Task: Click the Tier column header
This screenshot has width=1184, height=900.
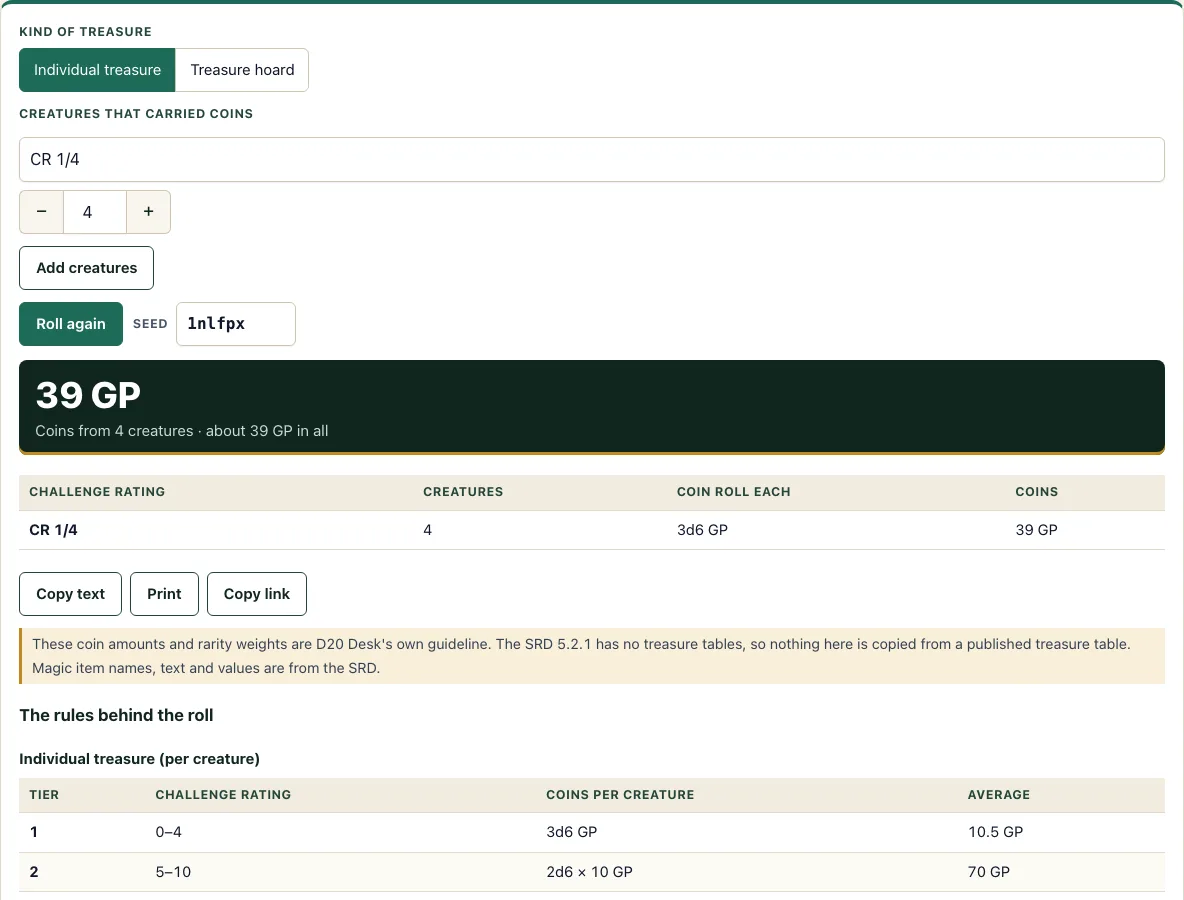Action: (x=45, y=795)
